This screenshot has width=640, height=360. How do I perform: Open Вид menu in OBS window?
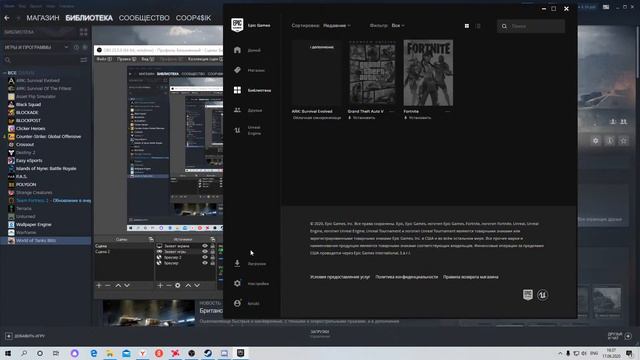(x=147, y=59)
